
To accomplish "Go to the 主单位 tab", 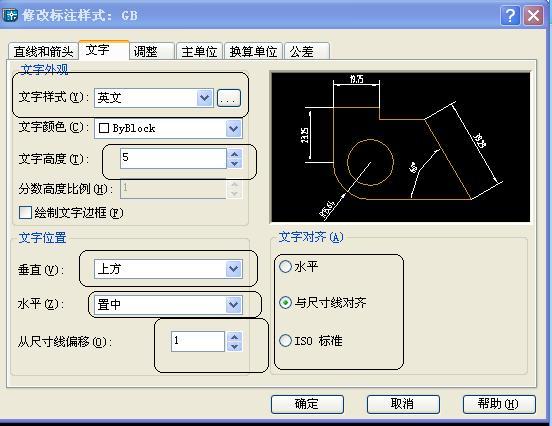I will (x=199, y=51).
